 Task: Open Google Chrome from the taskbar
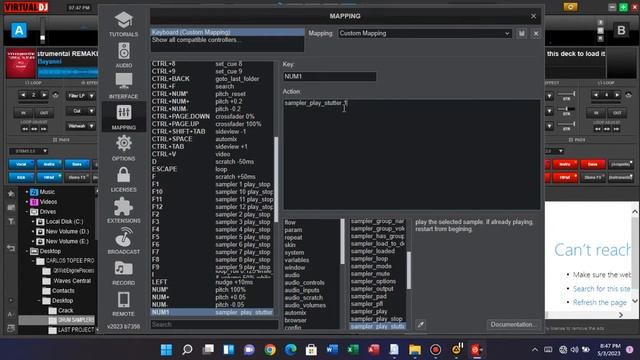pyautogui.click(x=270, y=349)
